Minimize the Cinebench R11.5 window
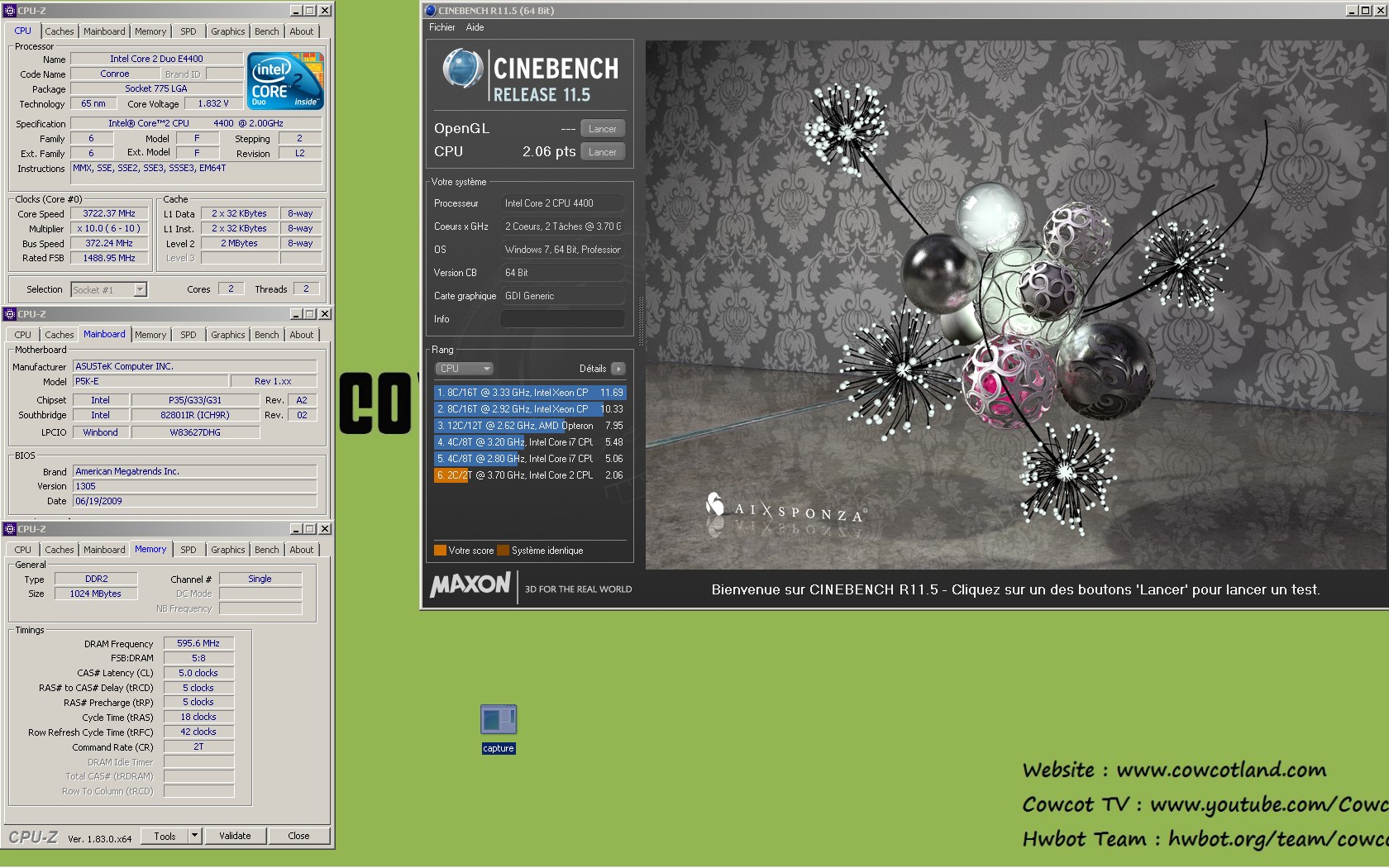The height and width of the screenshot is (868, 1389). (x=1352, y=11)
